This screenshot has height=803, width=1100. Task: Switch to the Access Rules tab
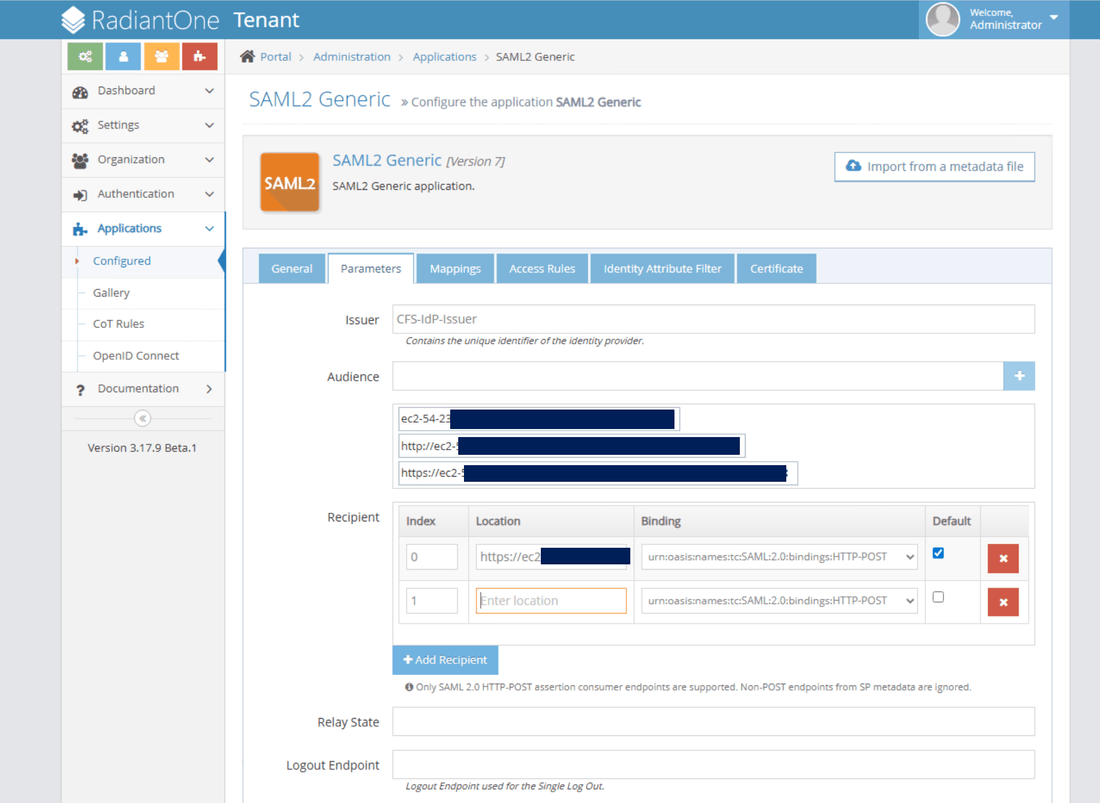tap(542, 269)
